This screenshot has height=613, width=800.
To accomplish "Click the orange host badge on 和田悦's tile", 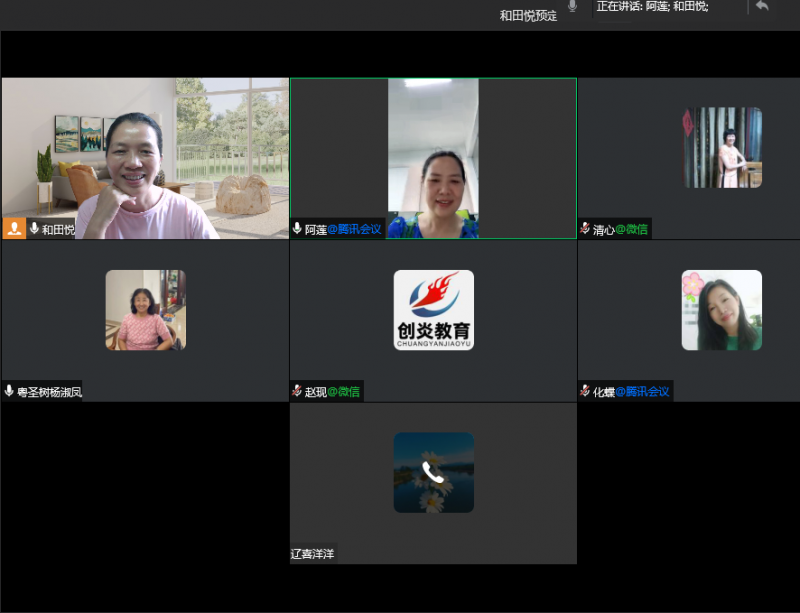I will click(14, 229).
